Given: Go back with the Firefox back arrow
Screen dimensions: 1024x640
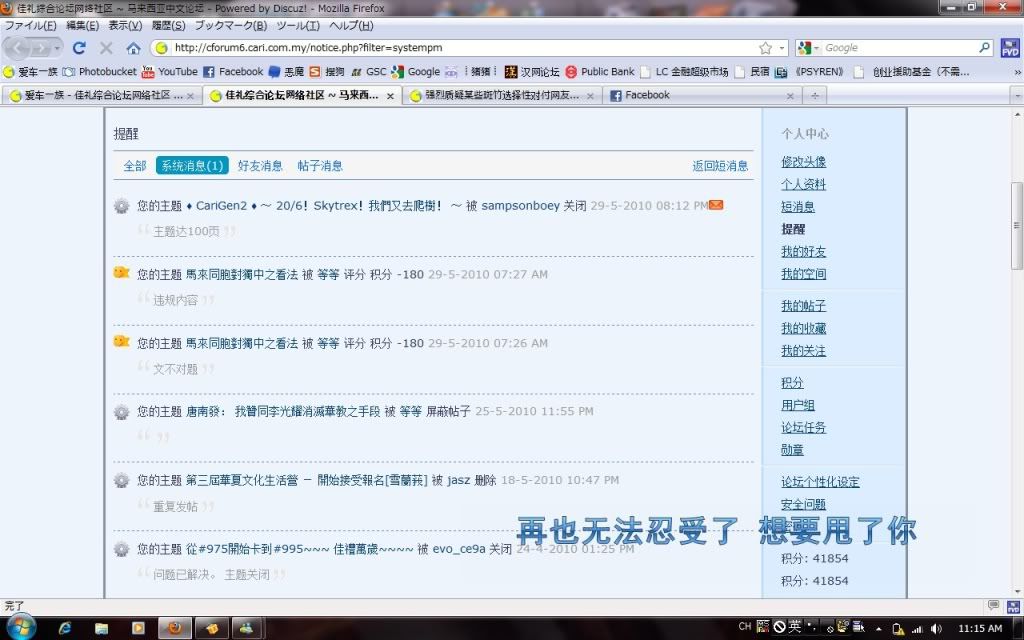Looking at the screenshot, I should click(x=17, y=48).
